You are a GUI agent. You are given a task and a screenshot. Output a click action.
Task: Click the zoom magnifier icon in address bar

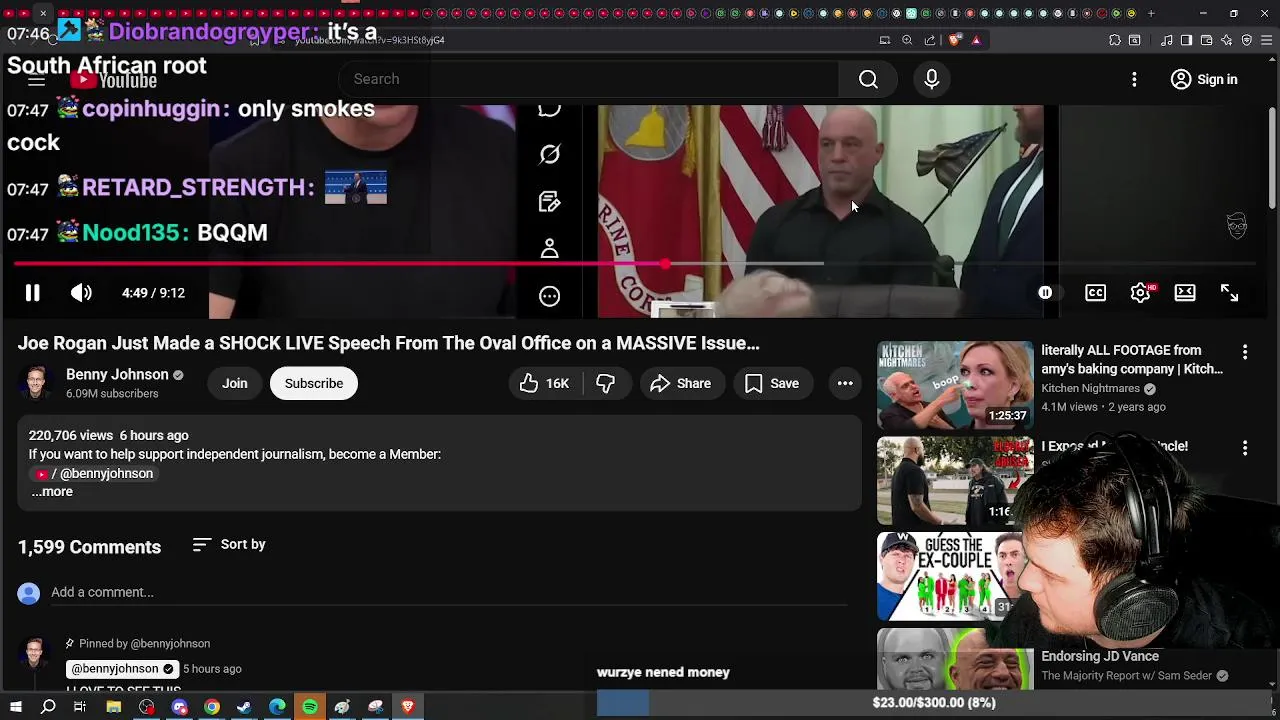tap(907, 40)
